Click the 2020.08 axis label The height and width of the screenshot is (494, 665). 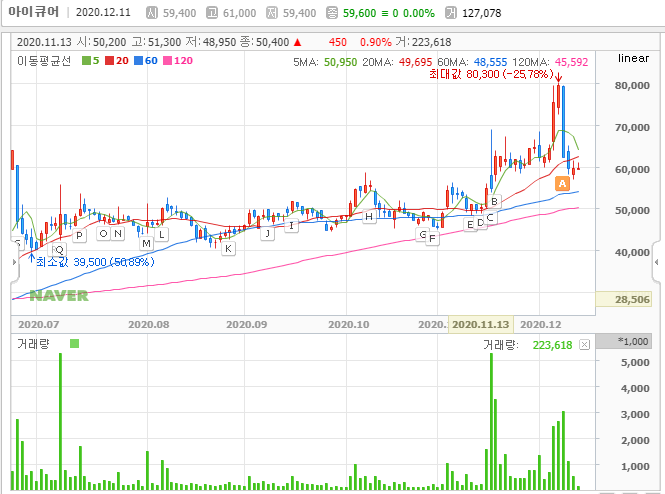coord(148,325)
